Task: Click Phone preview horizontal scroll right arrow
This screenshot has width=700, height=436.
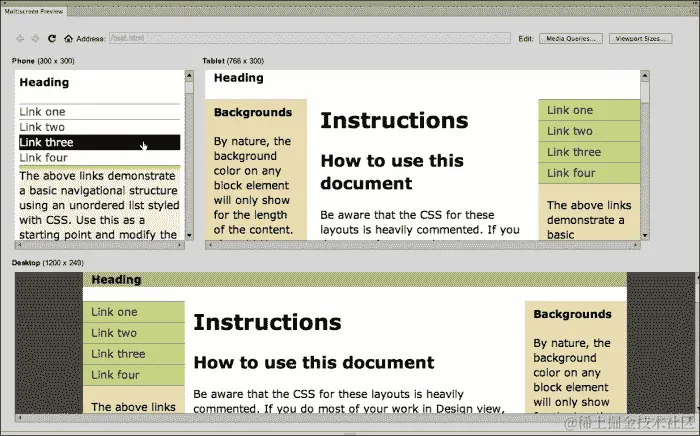Action: tap(180, 245)
